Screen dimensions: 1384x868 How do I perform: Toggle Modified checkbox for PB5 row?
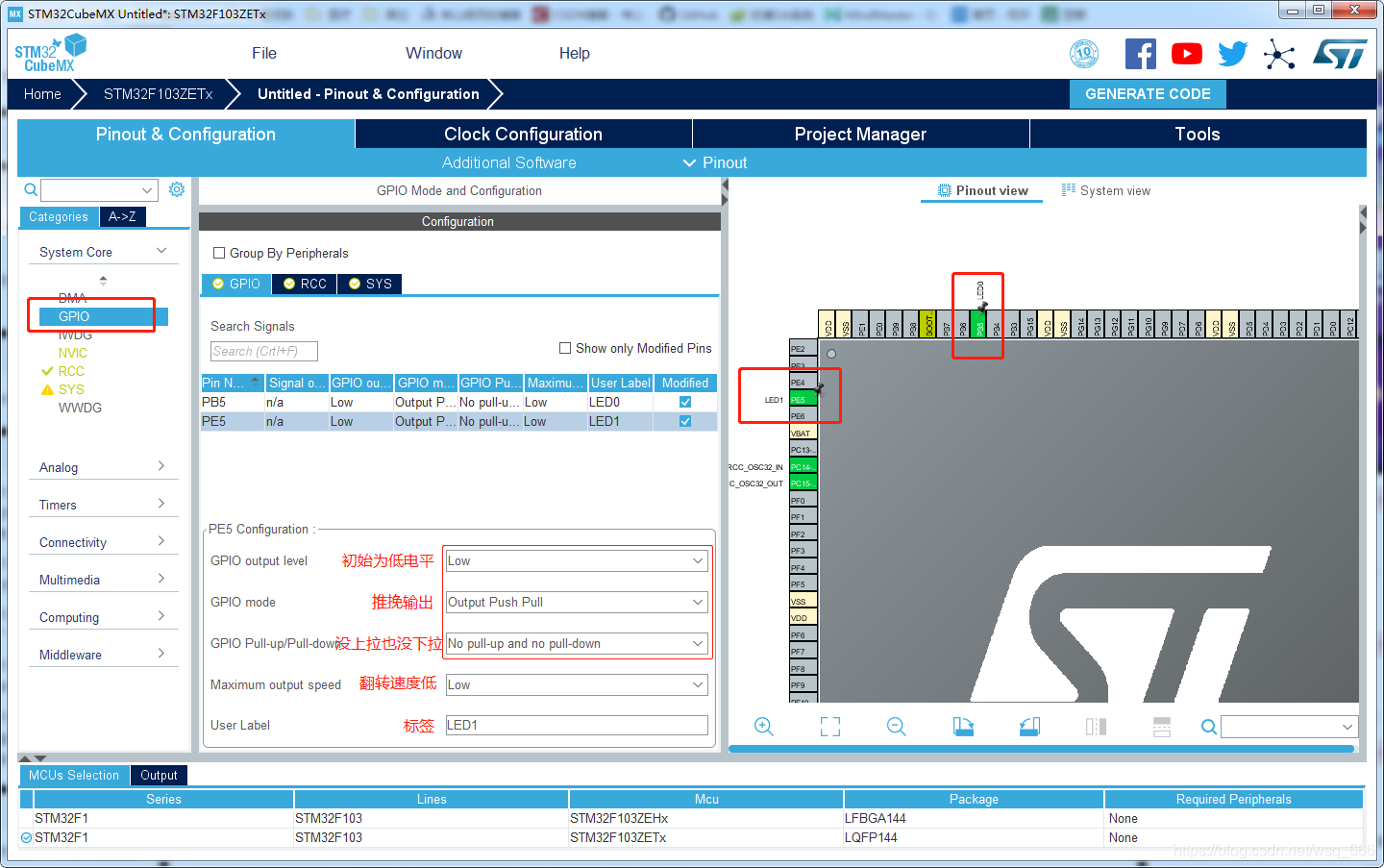point(685,402)
